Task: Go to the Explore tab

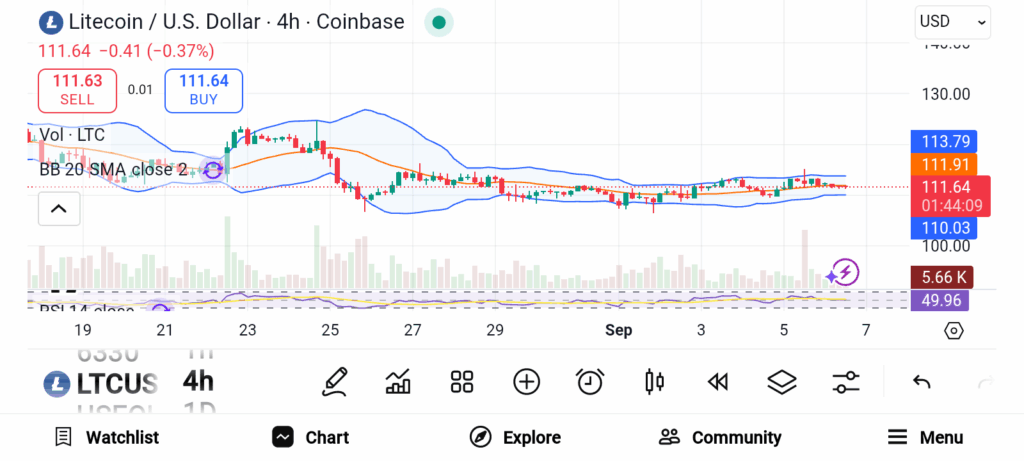Action: [515, 437]
